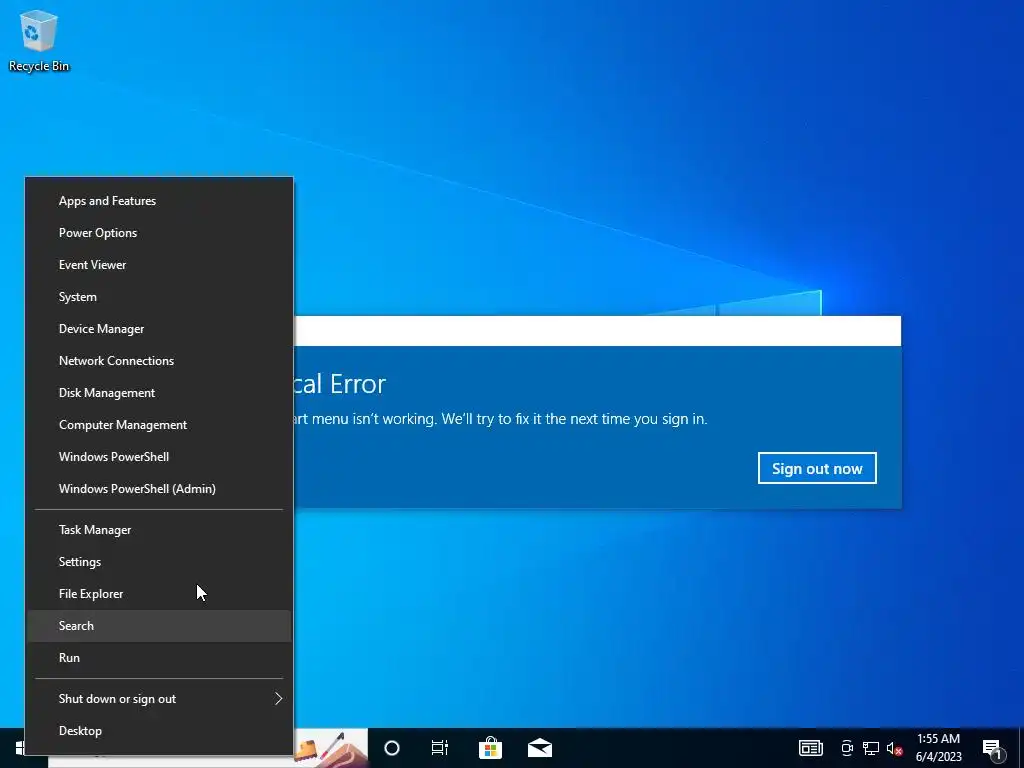The height and width of the screenshot is (768, 1024).
Task: Start Windows PowerShell (Admin)
Action: 159,489
